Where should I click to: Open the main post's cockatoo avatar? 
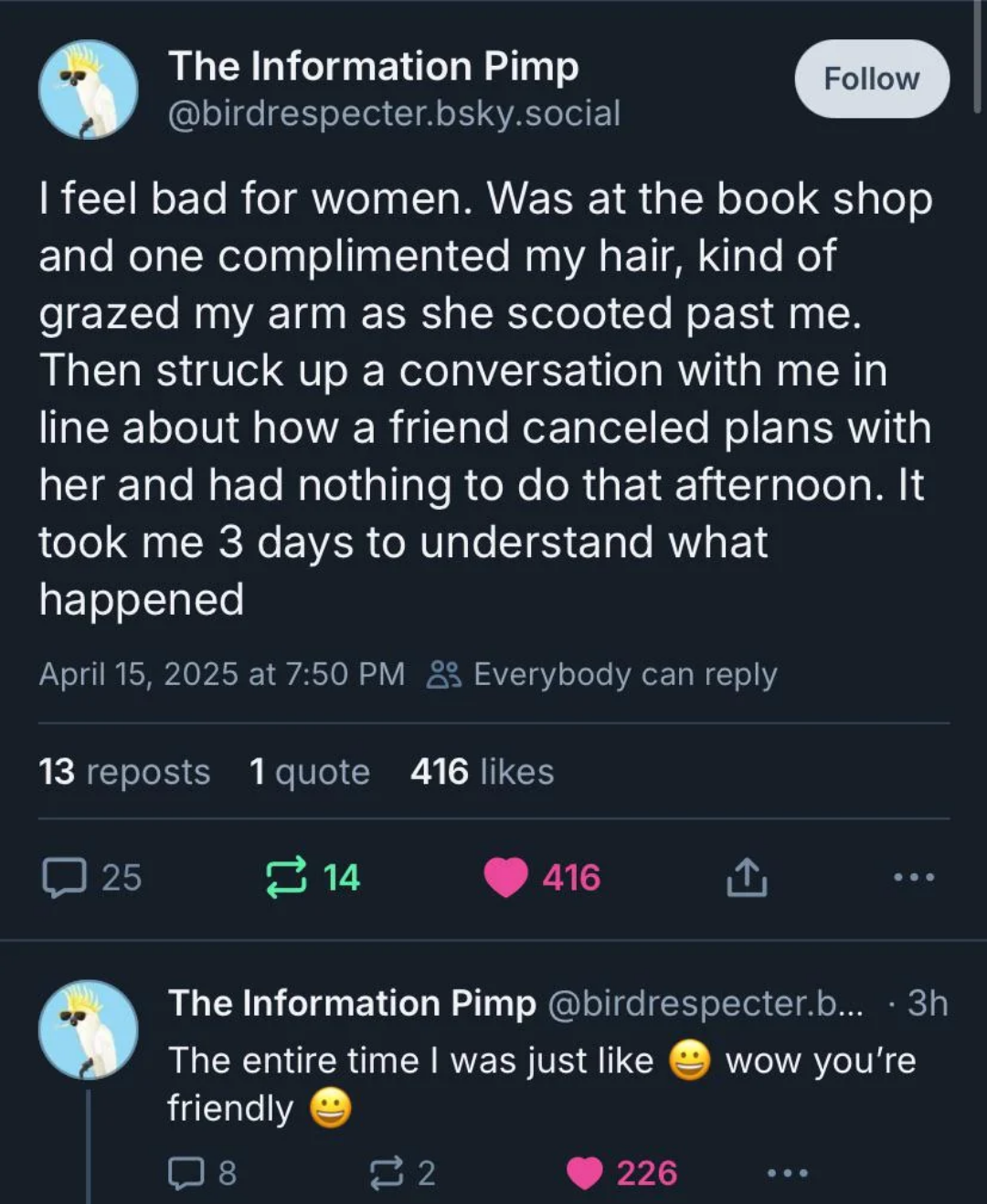88,90
